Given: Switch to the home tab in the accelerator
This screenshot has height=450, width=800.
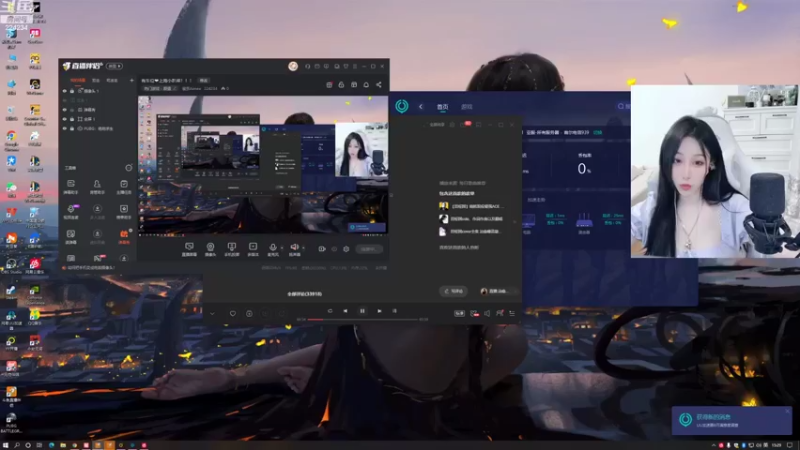Looking at the screenshot, I should pyautogui.click(x=442, y=107).
